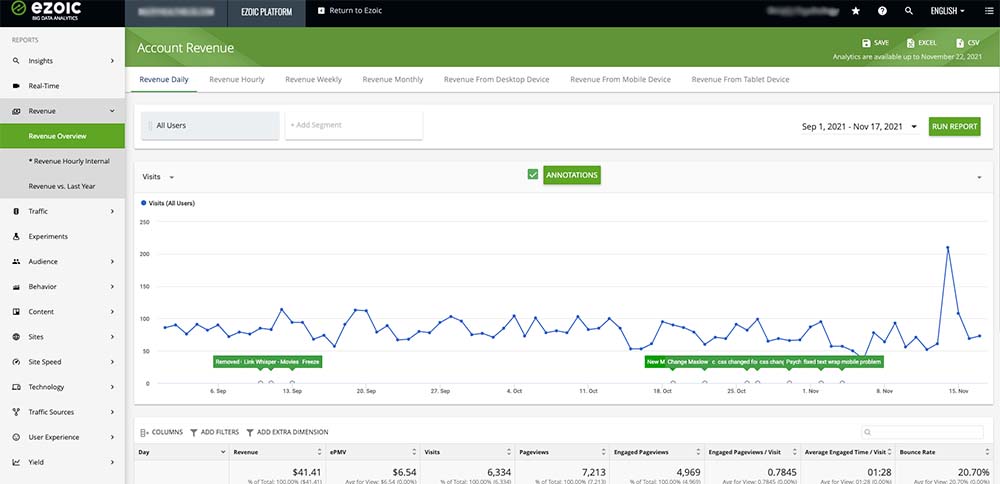Image resolution: width=1000 pixels, height=484 pixels.
Task: Click the Return to Ezoic link
Action: 349,11
